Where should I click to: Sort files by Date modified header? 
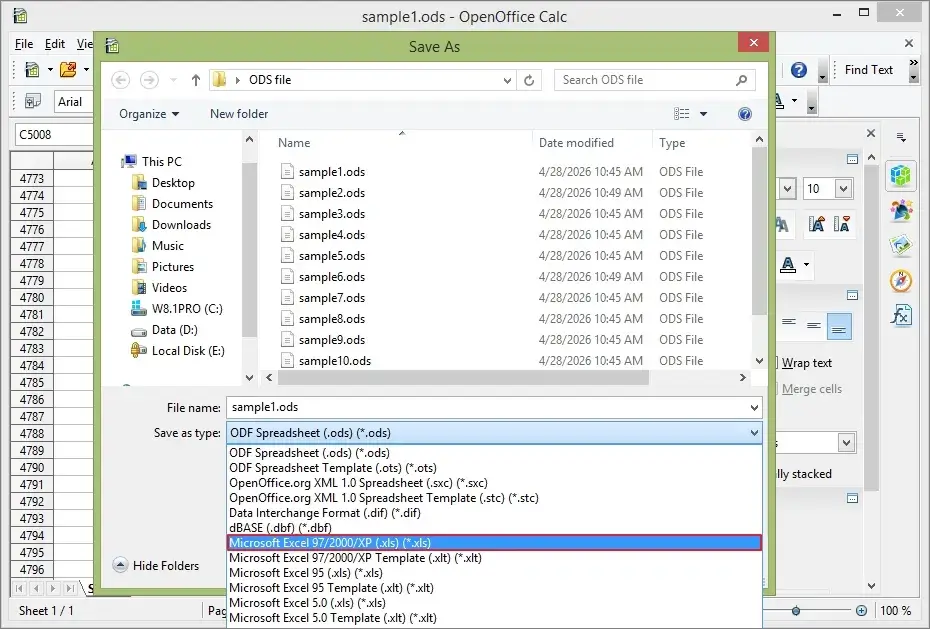(576, 143)
